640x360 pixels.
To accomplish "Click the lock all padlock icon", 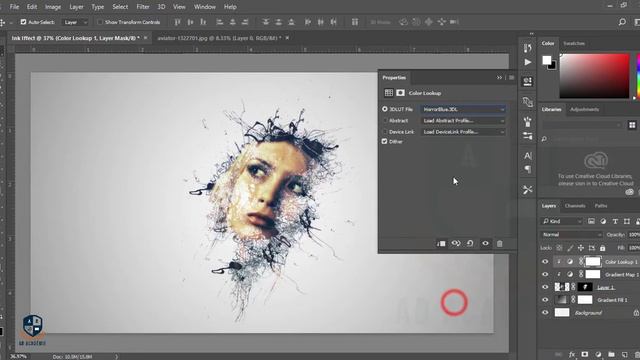I will coord(602,248).
